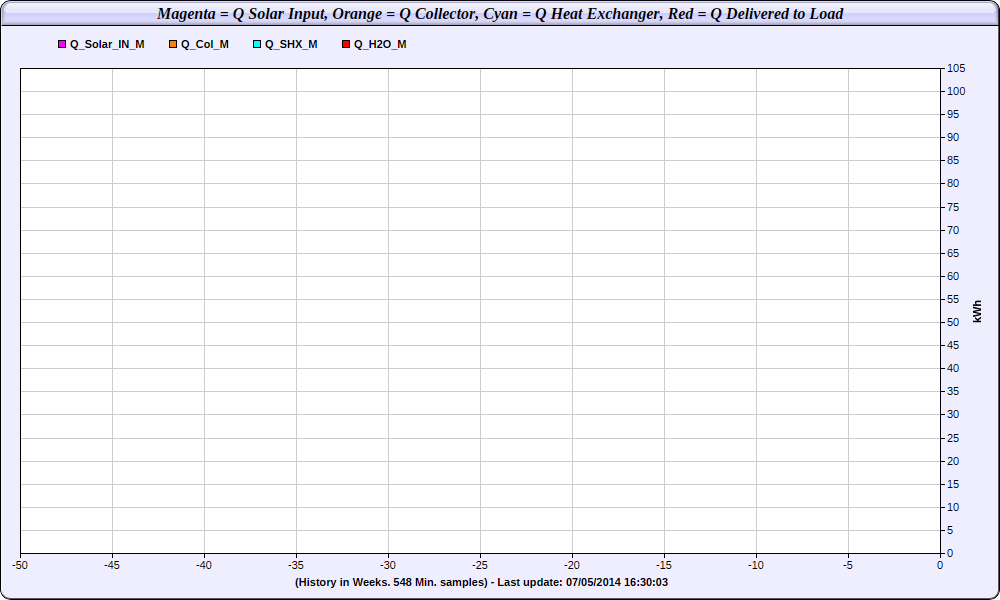Toggle the red Q_H2O_M legend swatch

coord(346,44)
